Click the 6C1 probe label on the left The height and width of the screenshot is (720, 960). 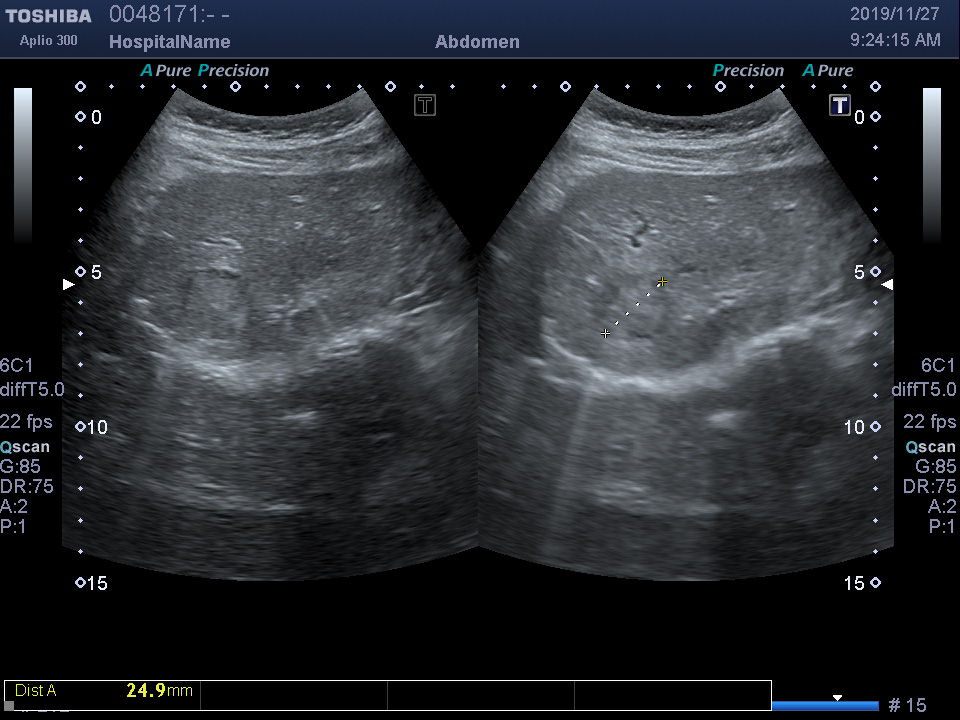coord(16,366)
